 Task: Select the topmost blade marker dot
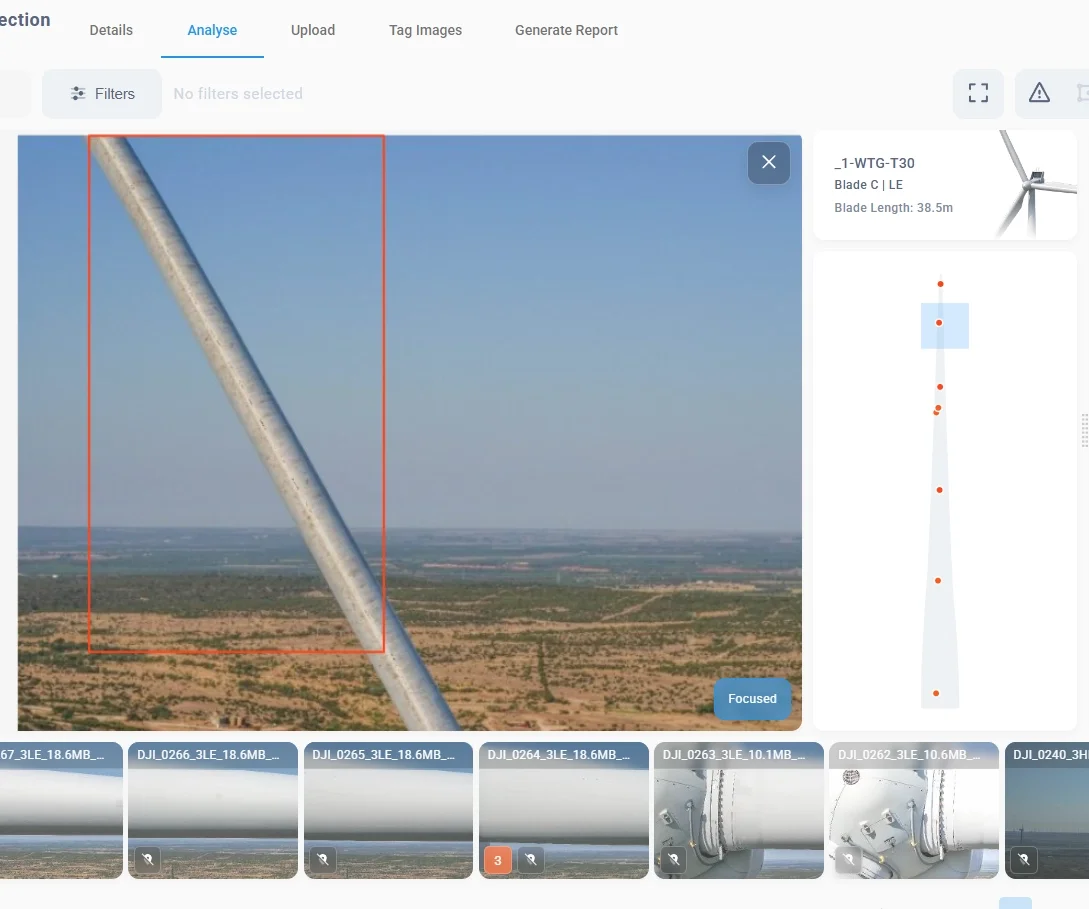click(x=940, y=284)
